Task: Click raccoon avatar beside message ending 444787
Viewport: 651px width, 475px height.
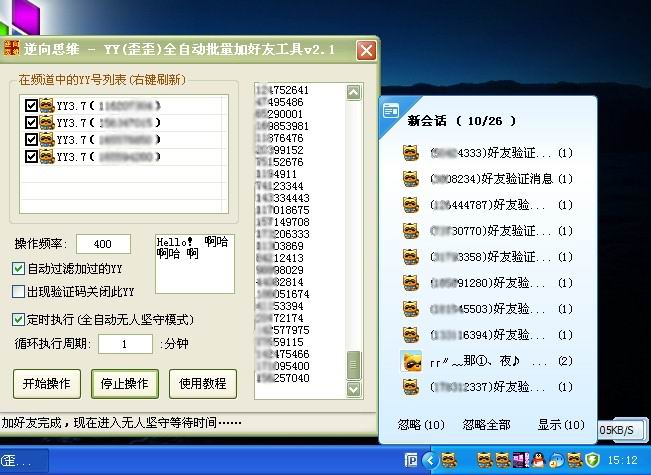Action: click(411, 205)
